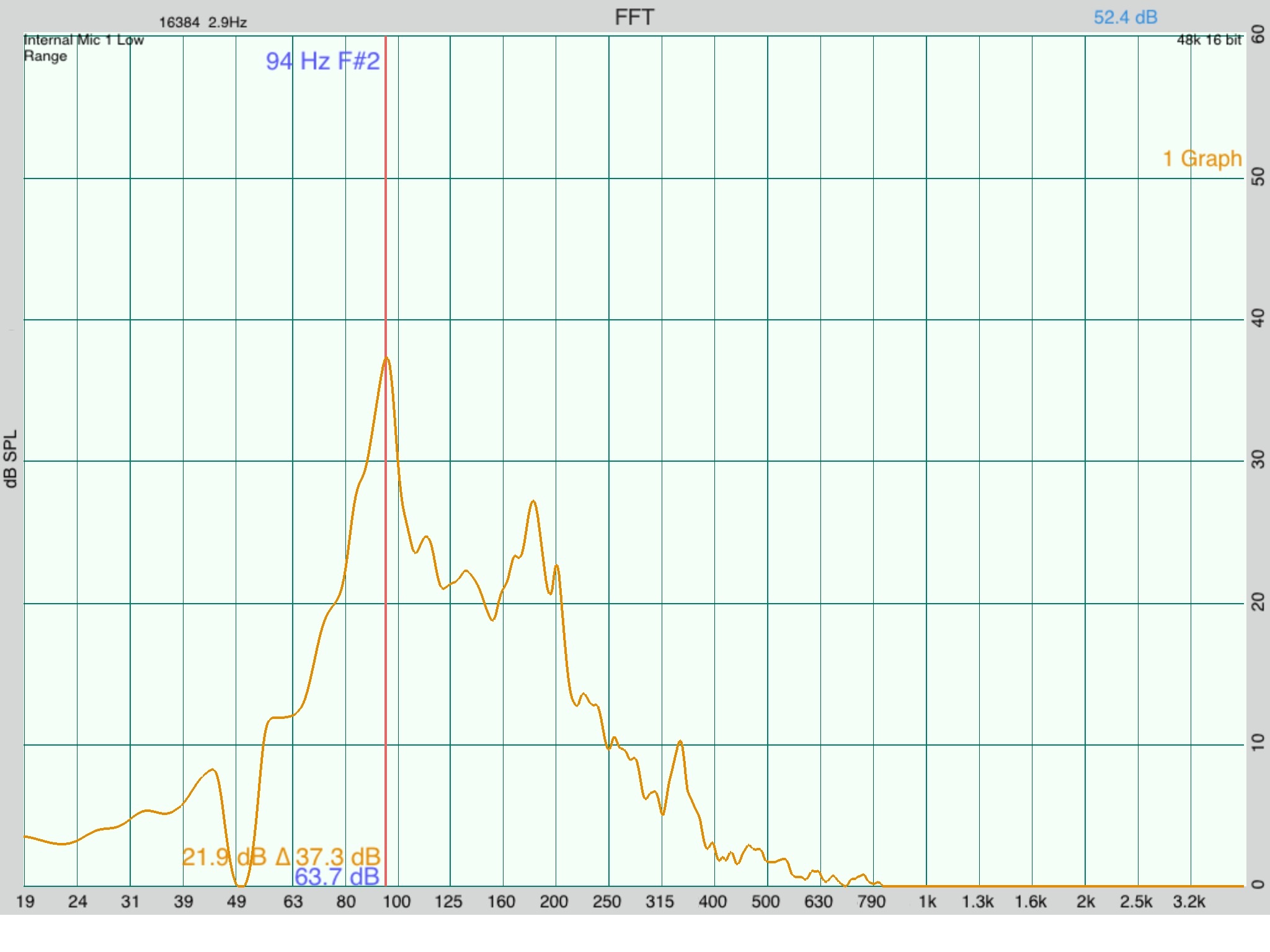Click the 30 dB scale label
The image size is (1270, 952).
coord(1258,459)
